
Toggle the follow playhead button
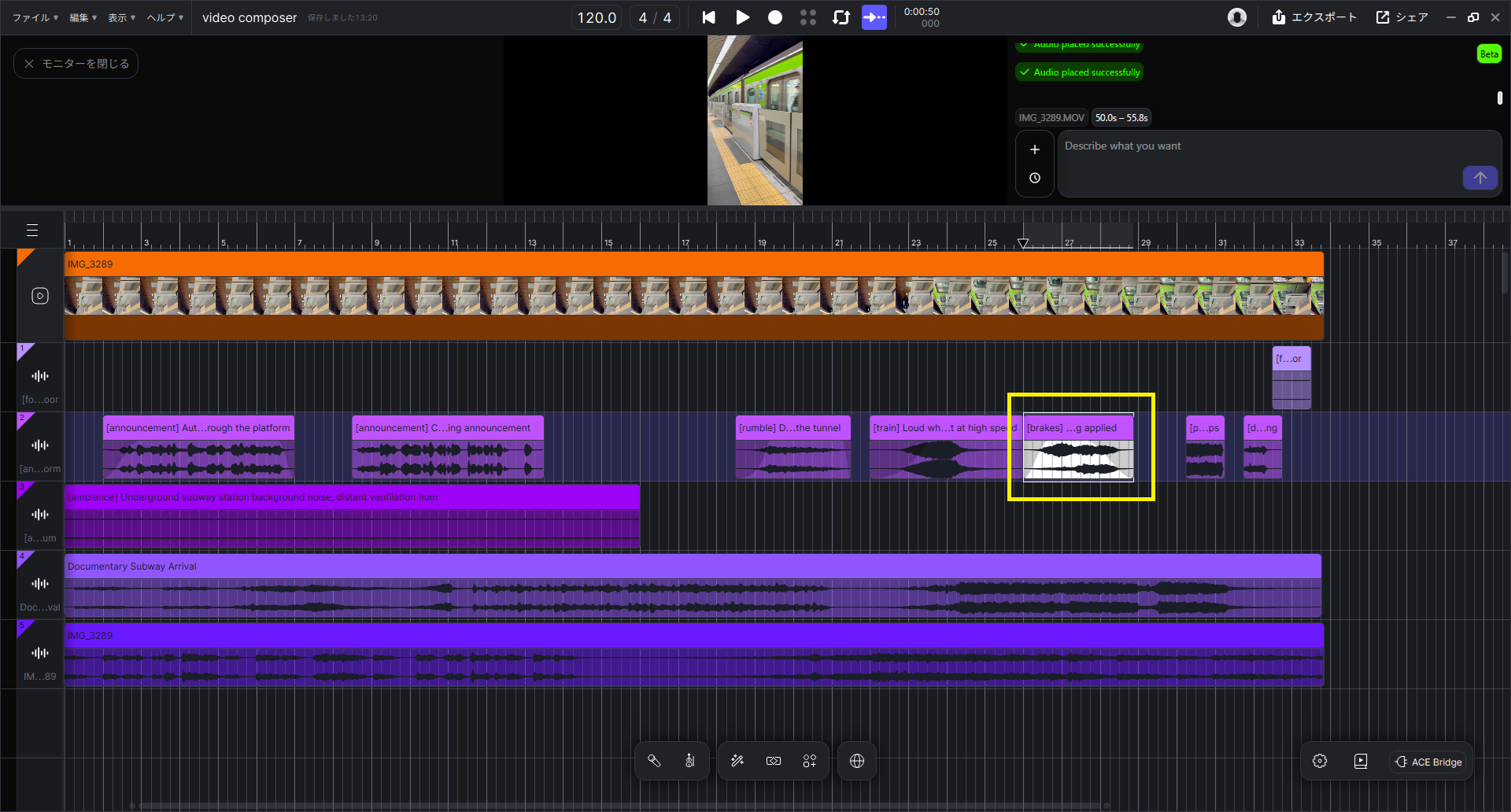click(874, 17)
